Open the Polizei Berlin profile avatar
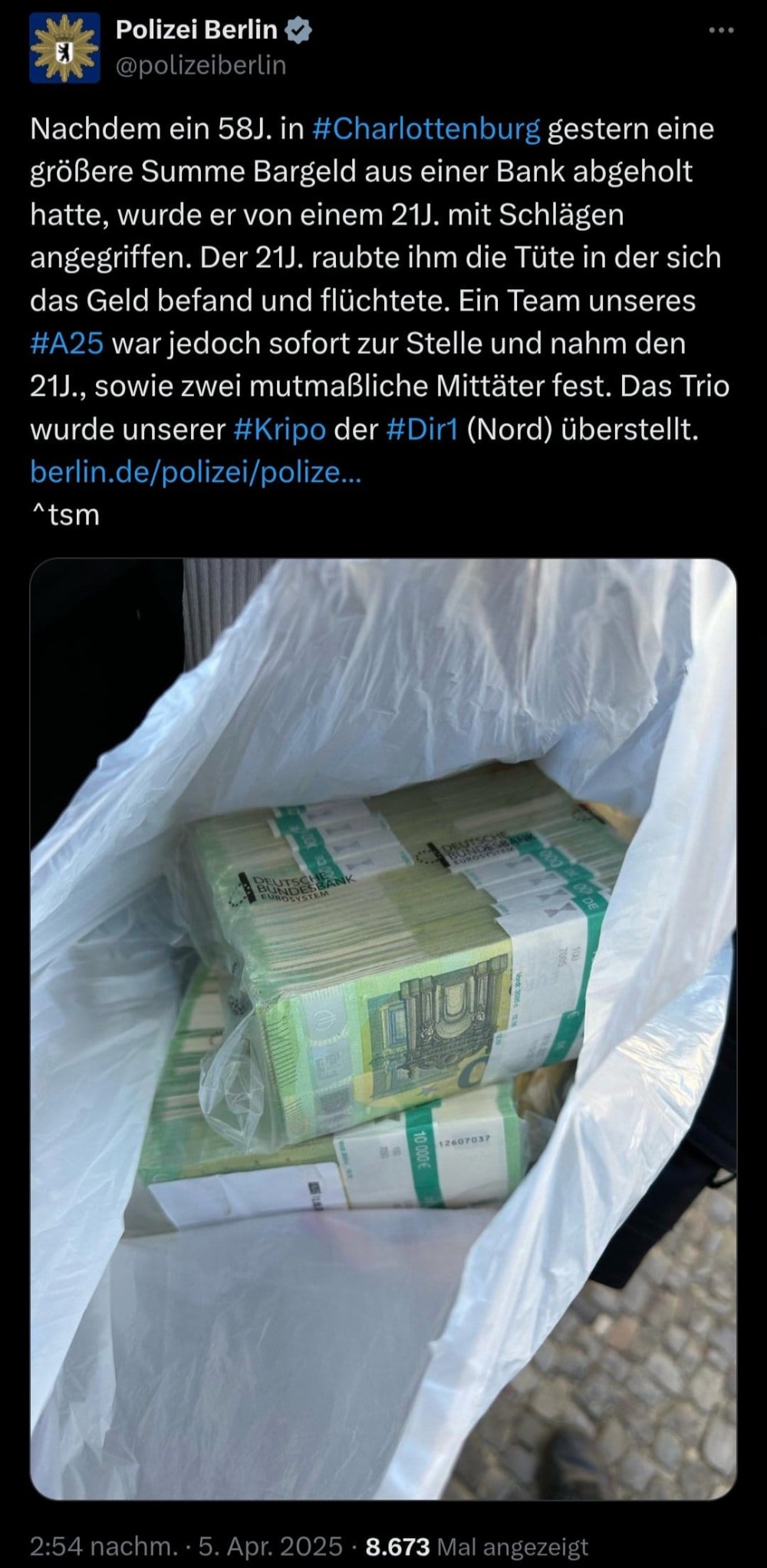 (x=65, y=48)
